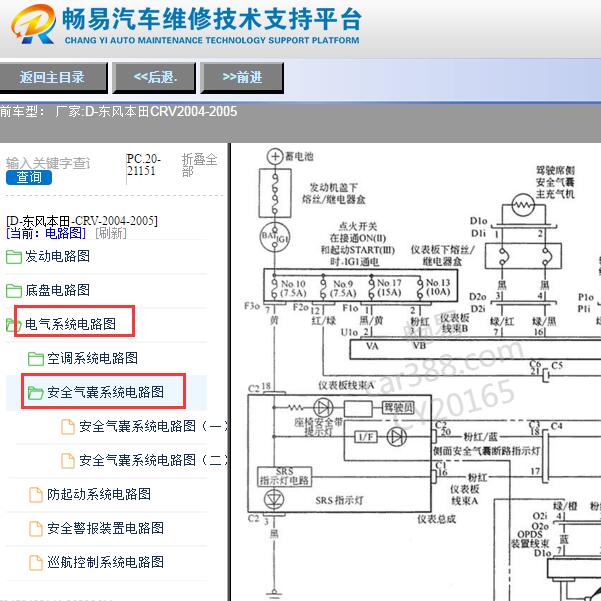The width and height of the screenshot is (601, 601).
Task: Click the SRS 指示灯电路 box in diagram
Action: tap(284, 476)
